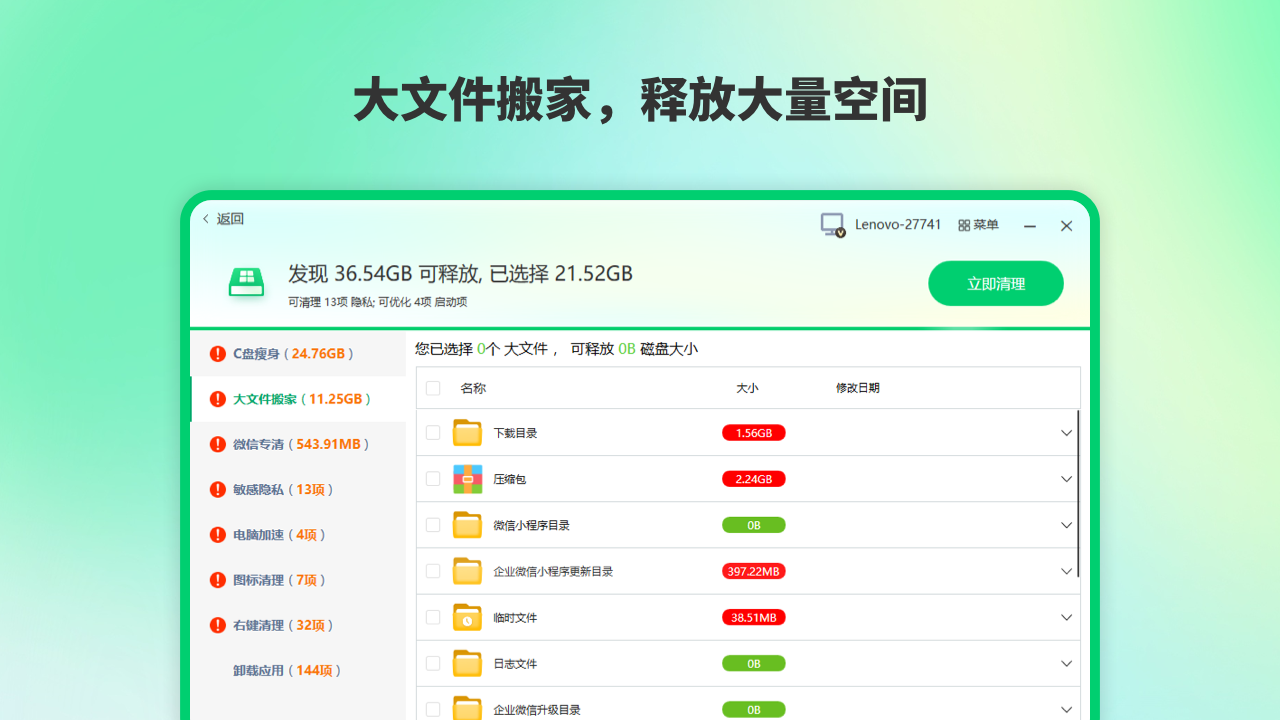
Task: Click the 修改日期 column header
Action: point(858,388)
